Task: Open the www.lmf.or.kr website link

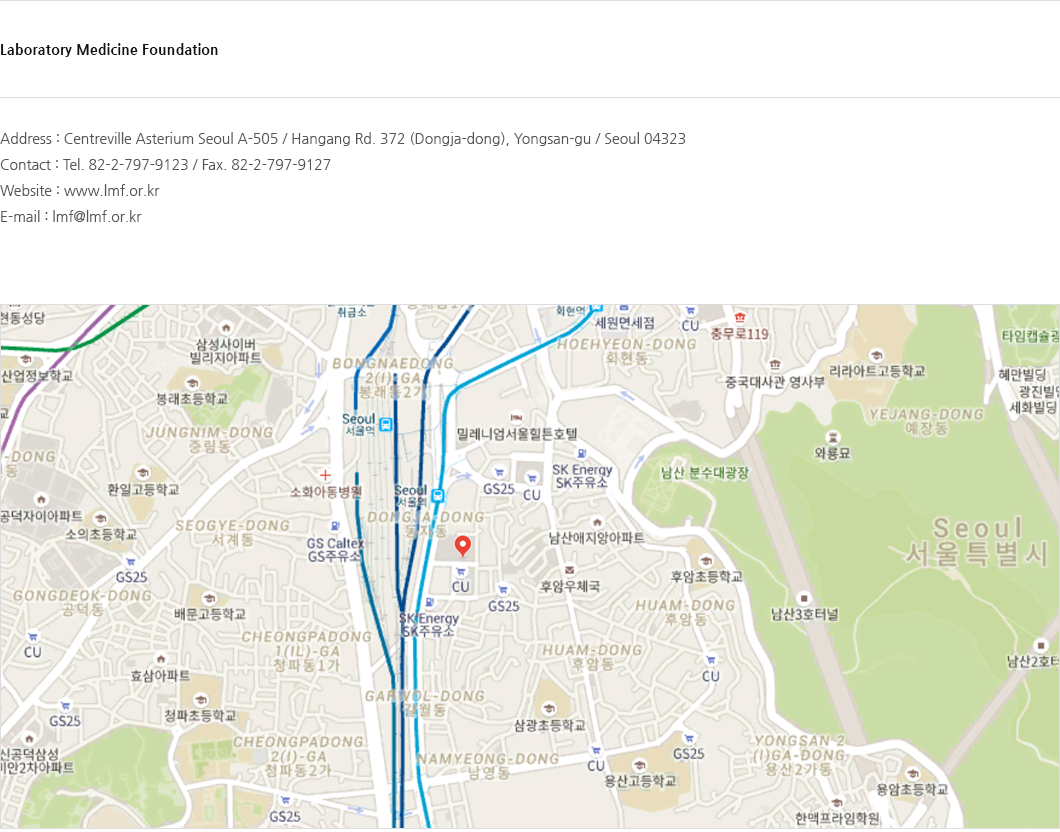Action: (112, 191)
